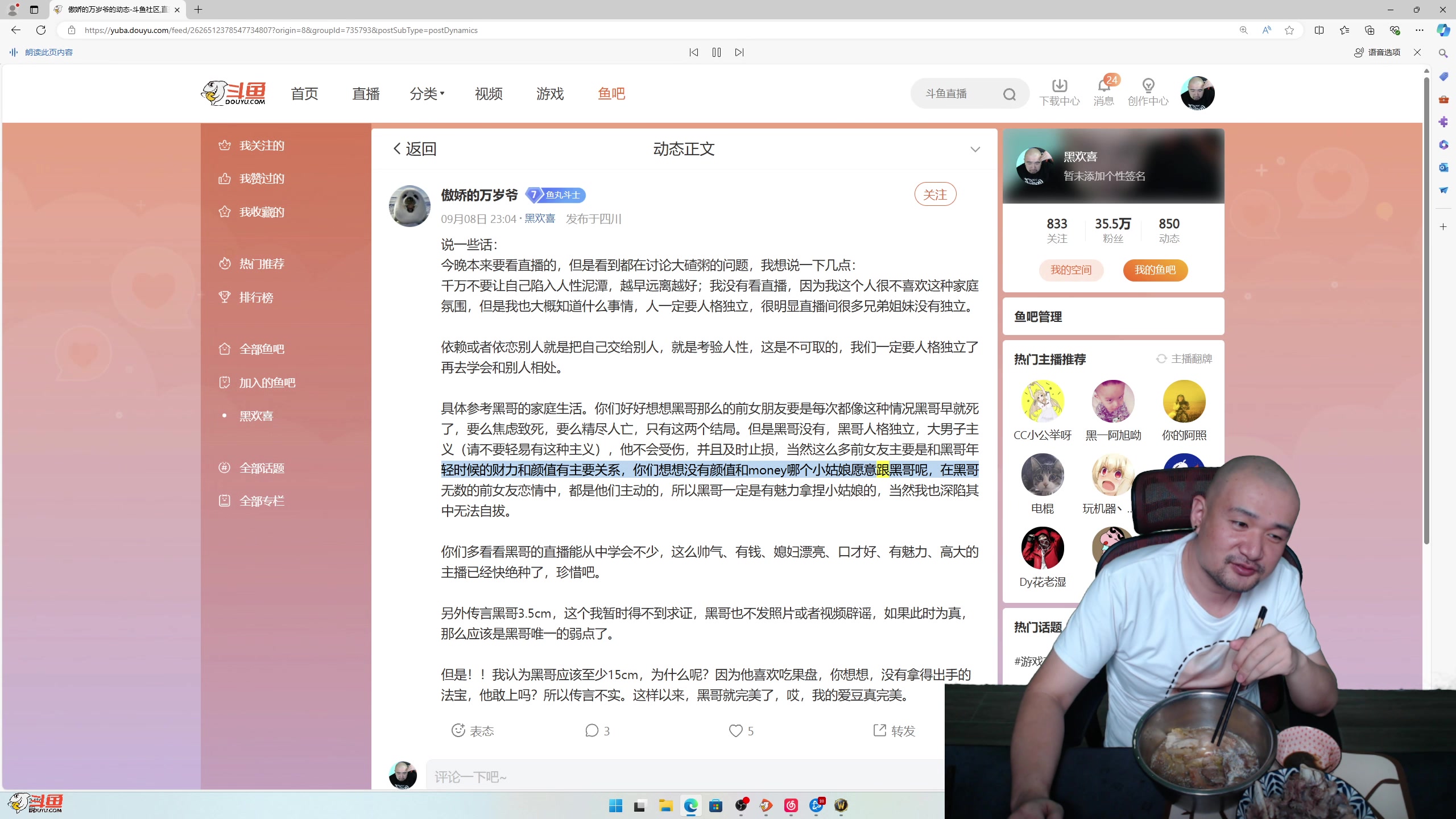Select 黑欢喜 in sidebar list
Viewport: 1456px width, 819px height.
(256, 416)
